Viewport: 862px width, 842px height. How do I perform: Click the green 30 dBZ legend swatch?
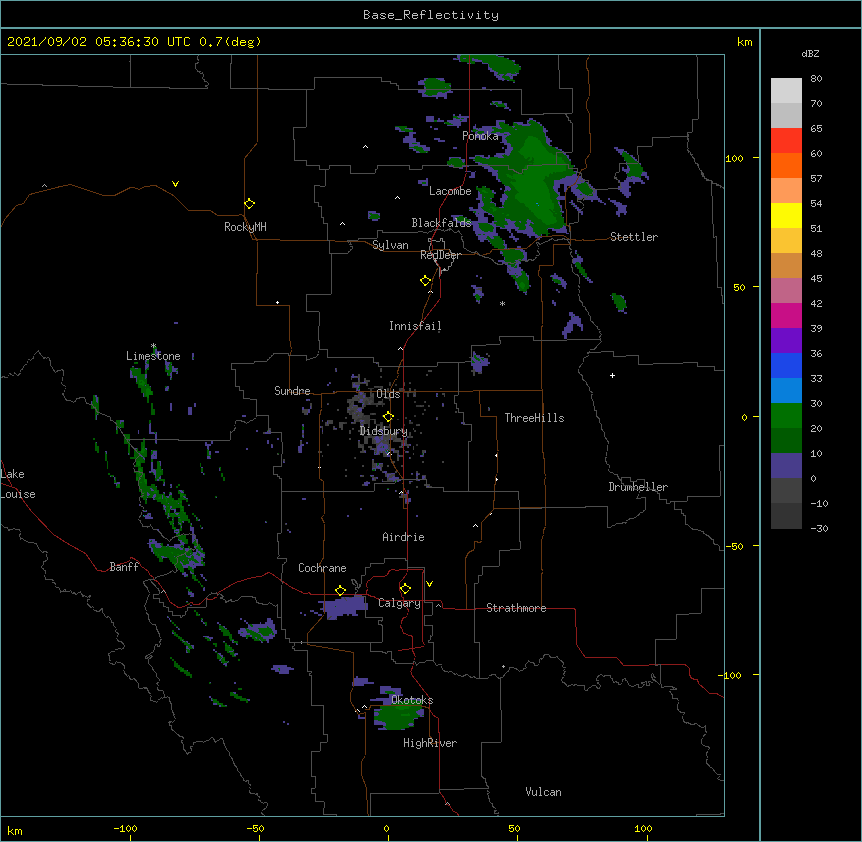[x=786, y=415]
